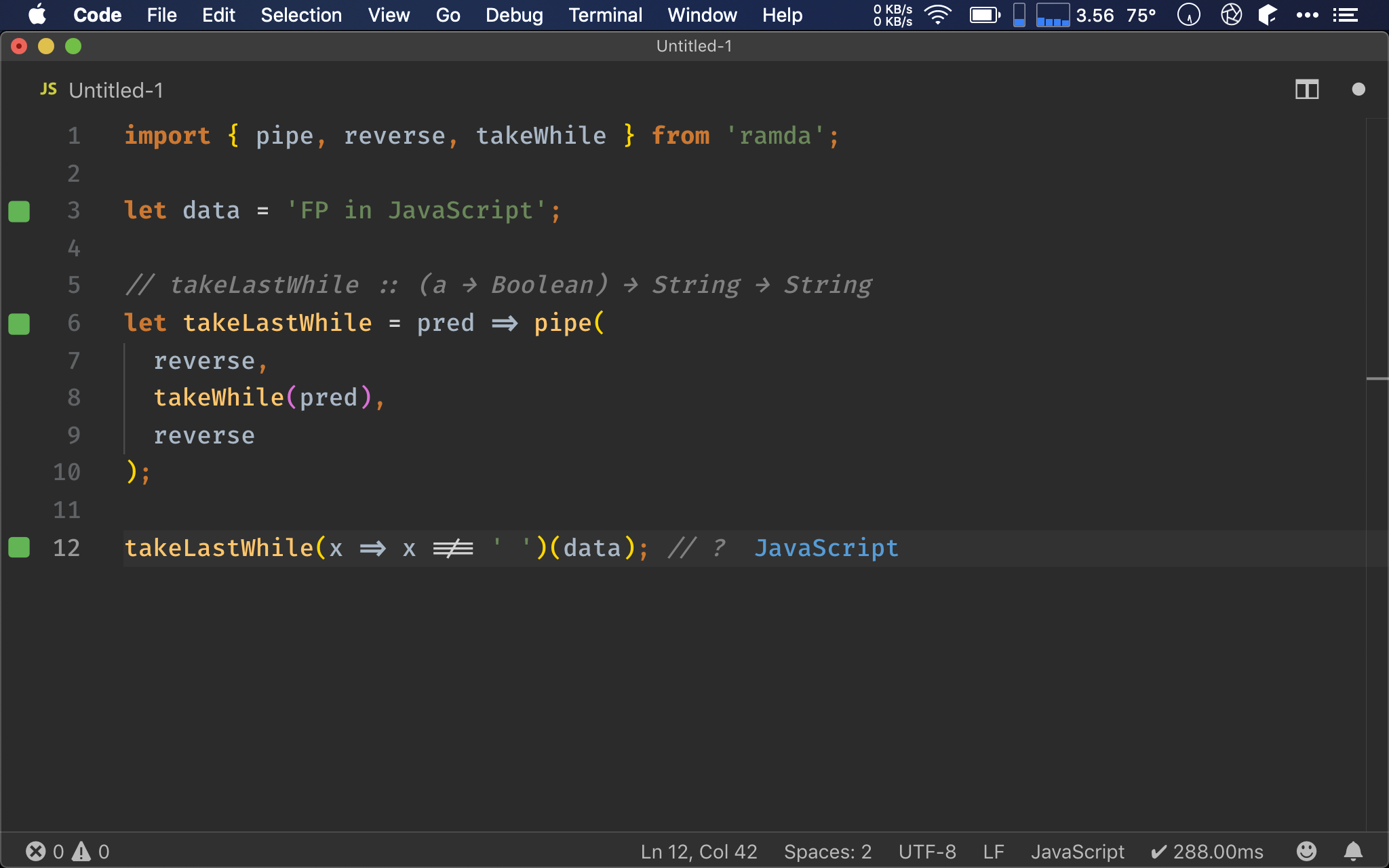Open the File menu
The height and width of the screenshot is (868, 1389).
pyautogui.click(x=161, y=15)
